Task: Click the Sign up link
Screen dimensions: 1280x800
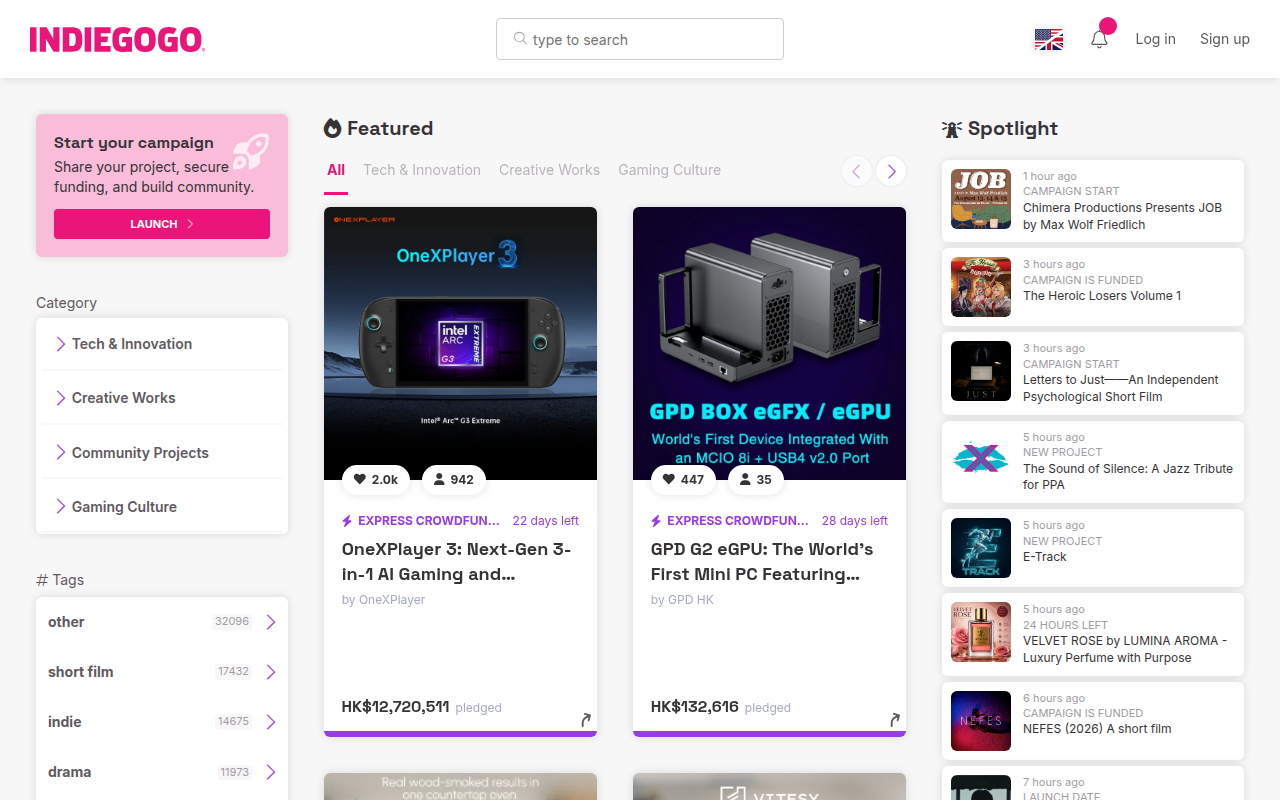Action: (x=1225, y=39)
